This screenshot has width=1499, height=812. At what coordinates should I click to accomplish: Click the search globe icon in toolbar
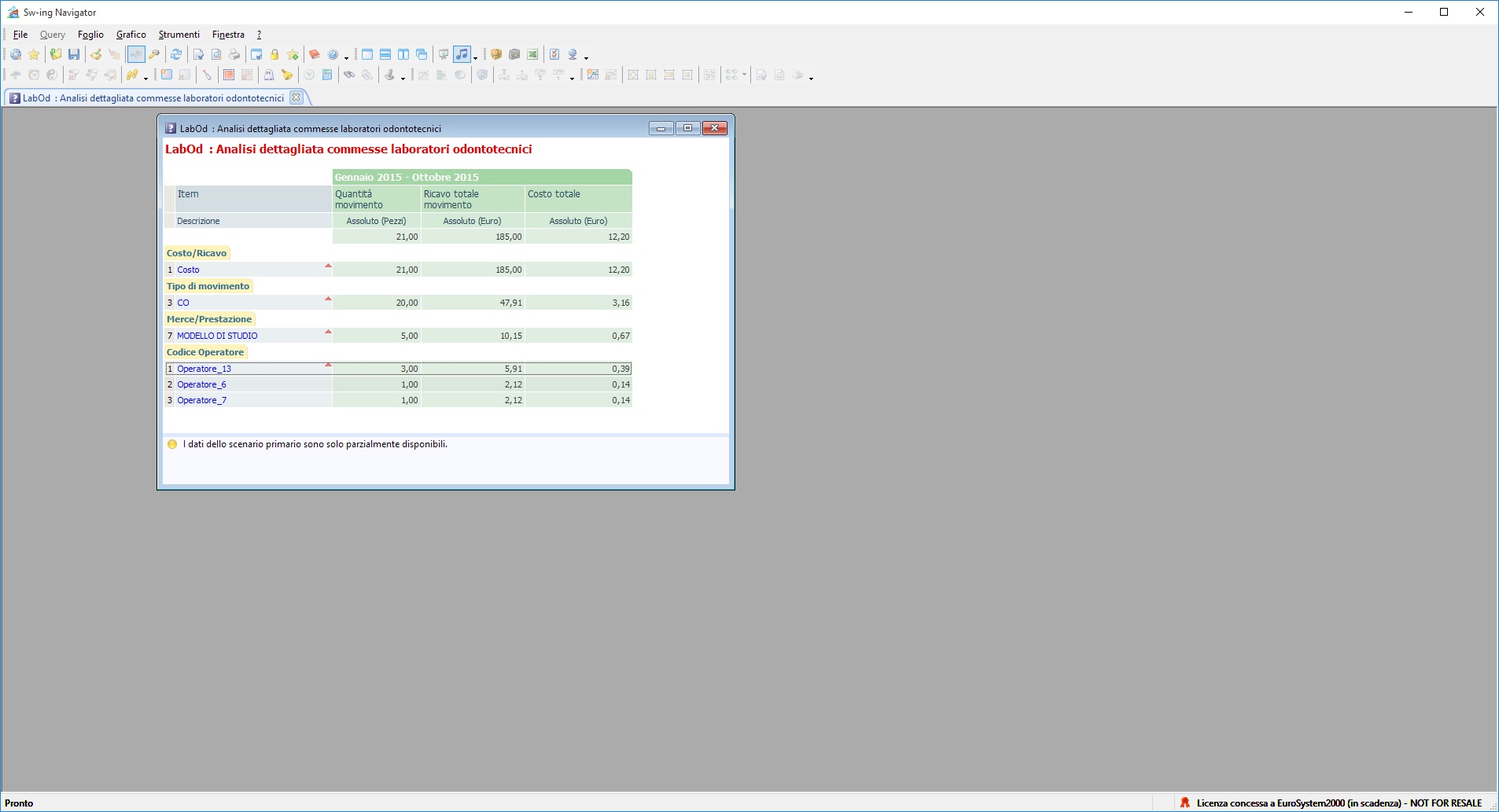[16, 54]
